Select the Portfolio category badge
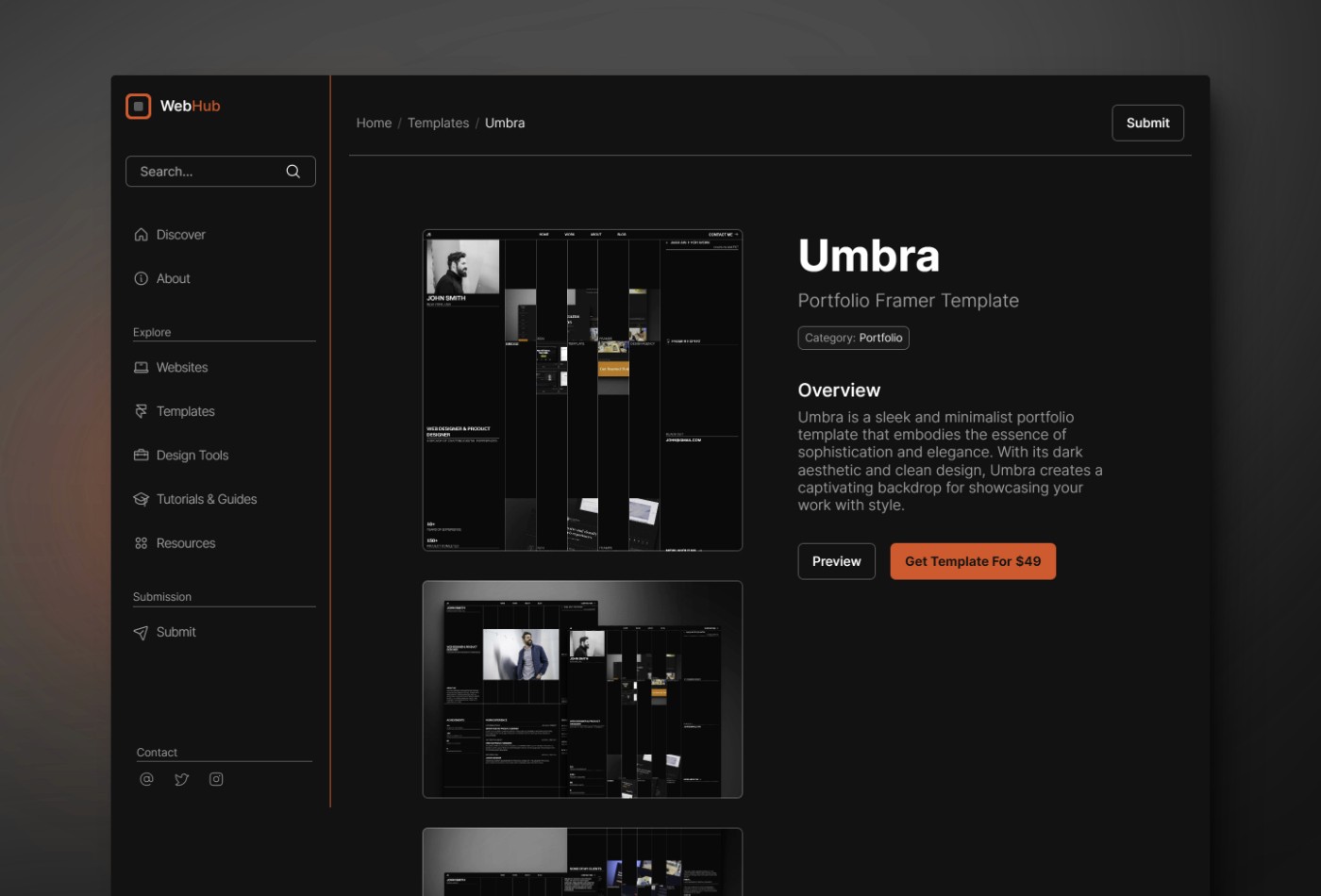 click(853, 338)
